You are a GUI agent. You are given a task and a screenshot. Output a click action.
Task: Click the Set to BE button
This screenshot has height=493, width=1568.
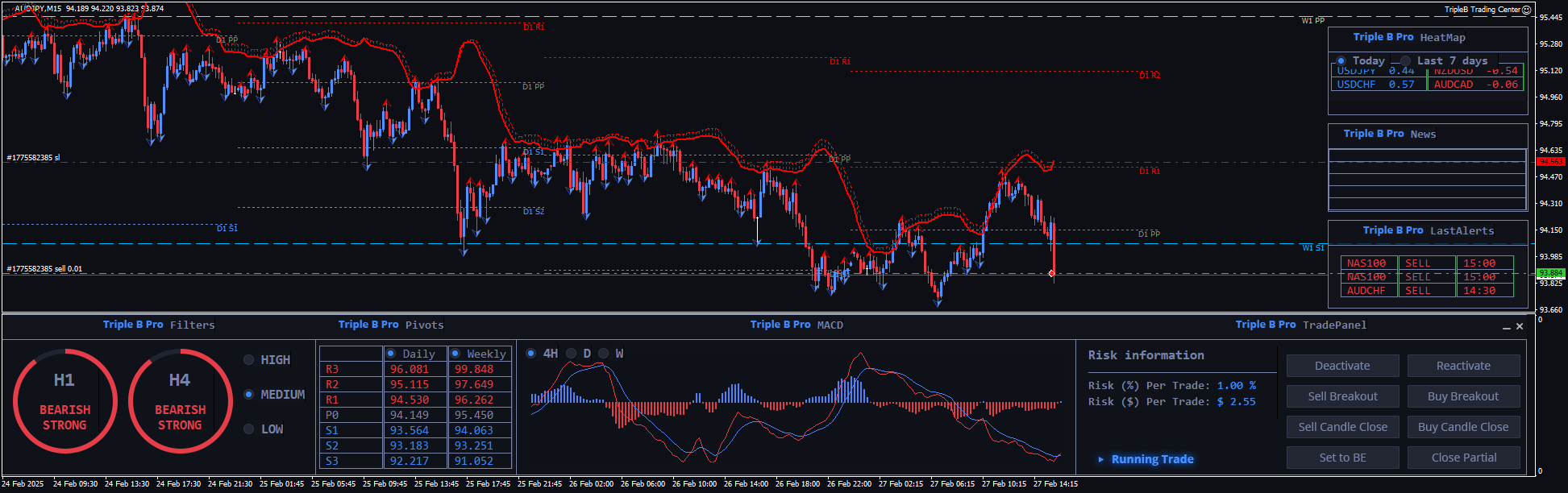coord(1342,458)
